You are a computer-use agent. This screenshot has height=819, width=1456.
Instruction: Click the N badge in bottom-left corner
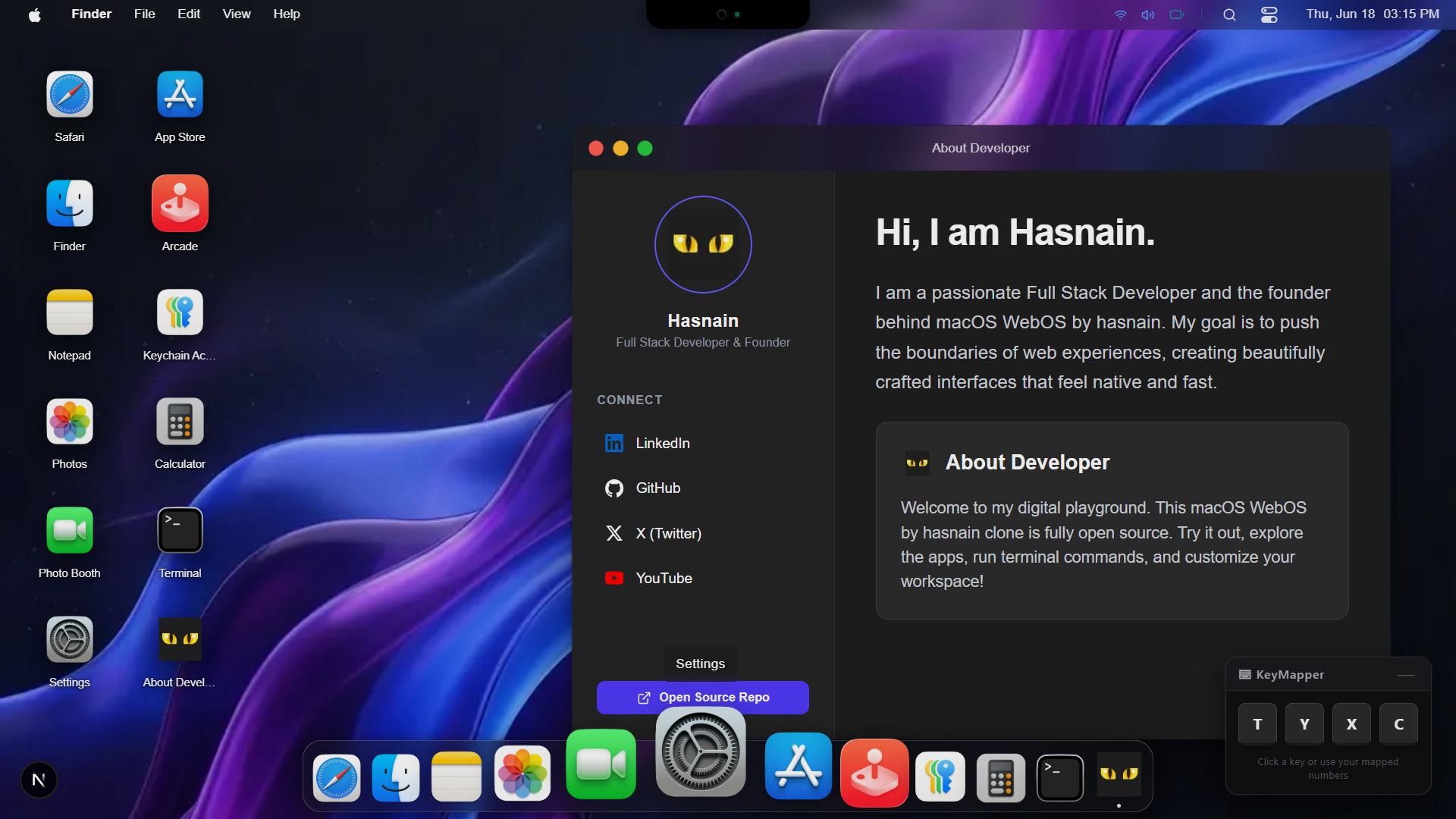point(39,780)
